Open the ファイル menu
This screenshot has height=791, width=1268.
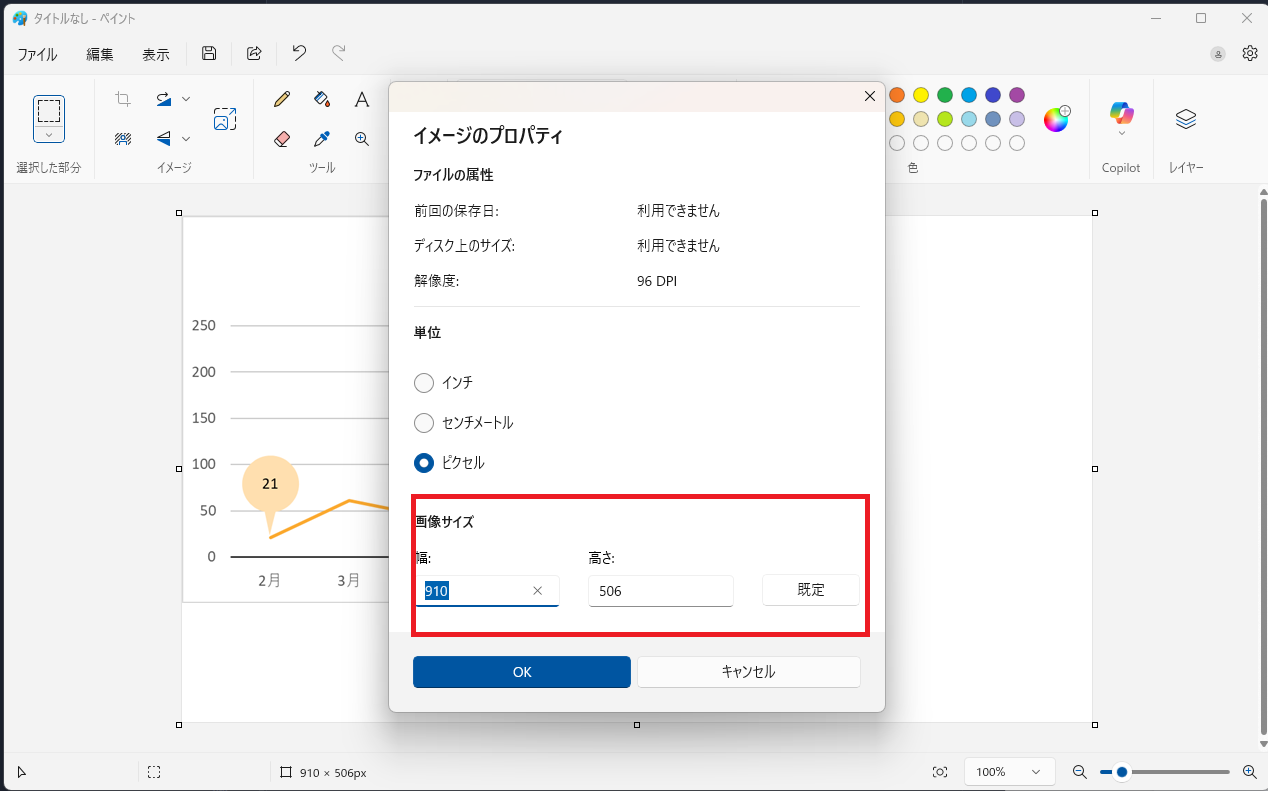[x=37, y=54]
